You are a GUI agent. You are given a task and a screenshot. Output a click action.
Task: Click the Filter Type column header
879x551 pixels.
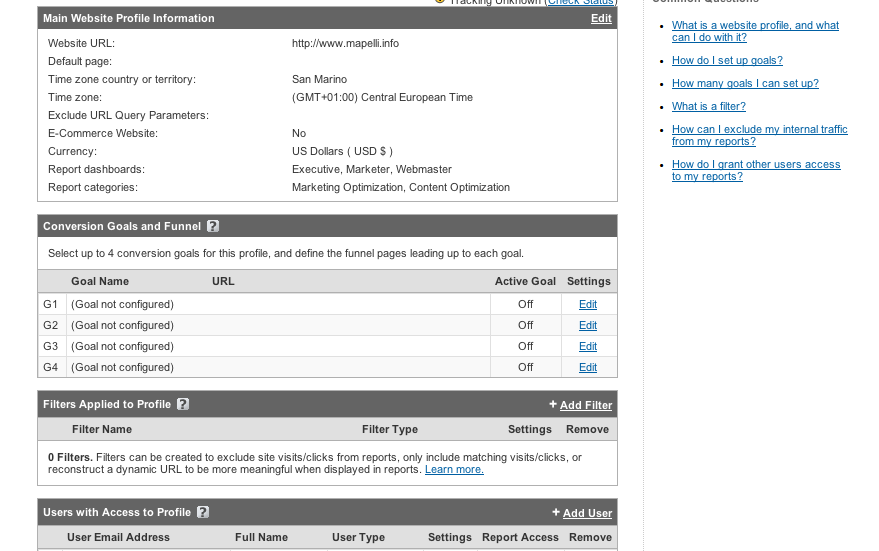[390, 429]
